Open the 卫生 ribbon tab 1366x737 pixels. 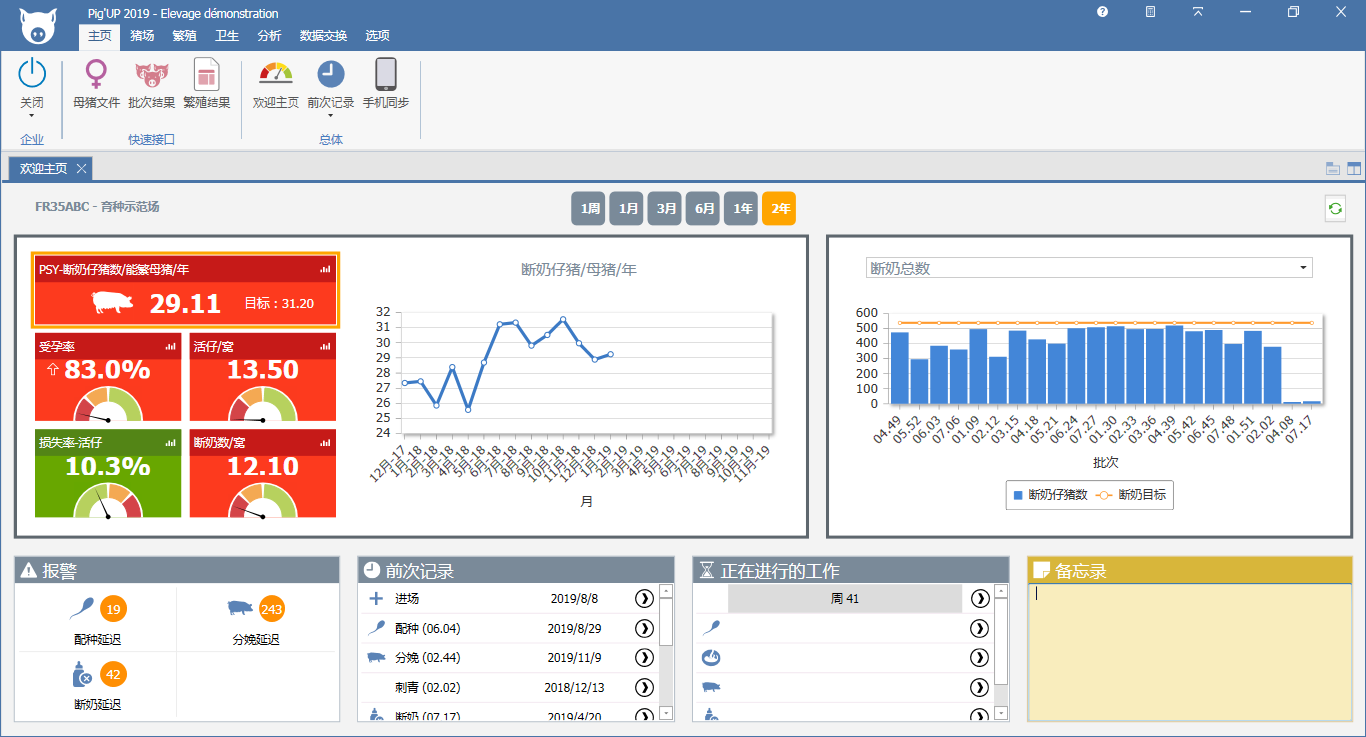point(227,36)
